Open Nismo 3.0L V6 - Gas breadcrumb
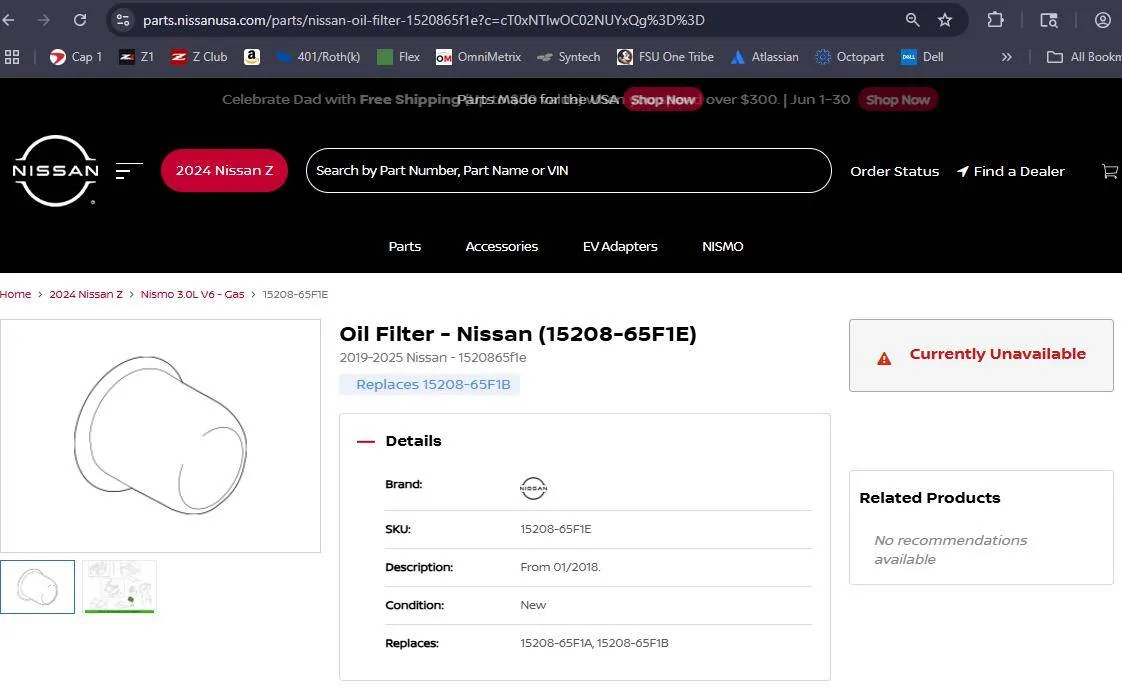Screen dimensions: 1122x689 (192, 294)
